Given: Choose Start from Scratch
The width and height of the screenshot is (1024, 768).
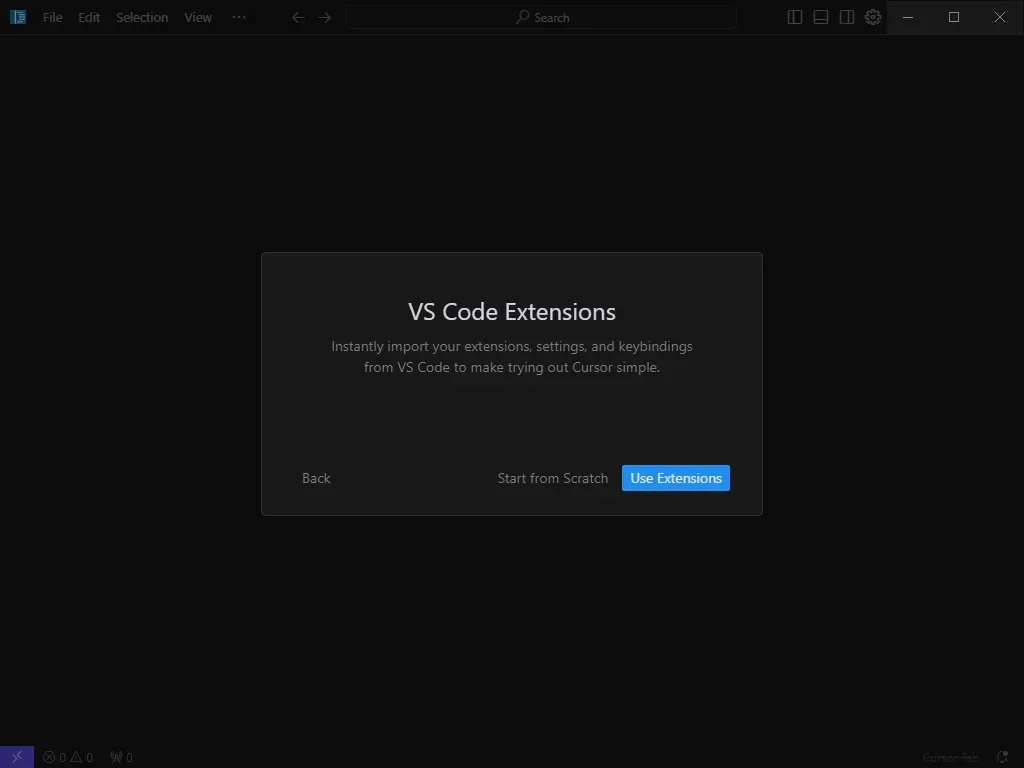Looking at the screenshot, I should tap(552, 478).
